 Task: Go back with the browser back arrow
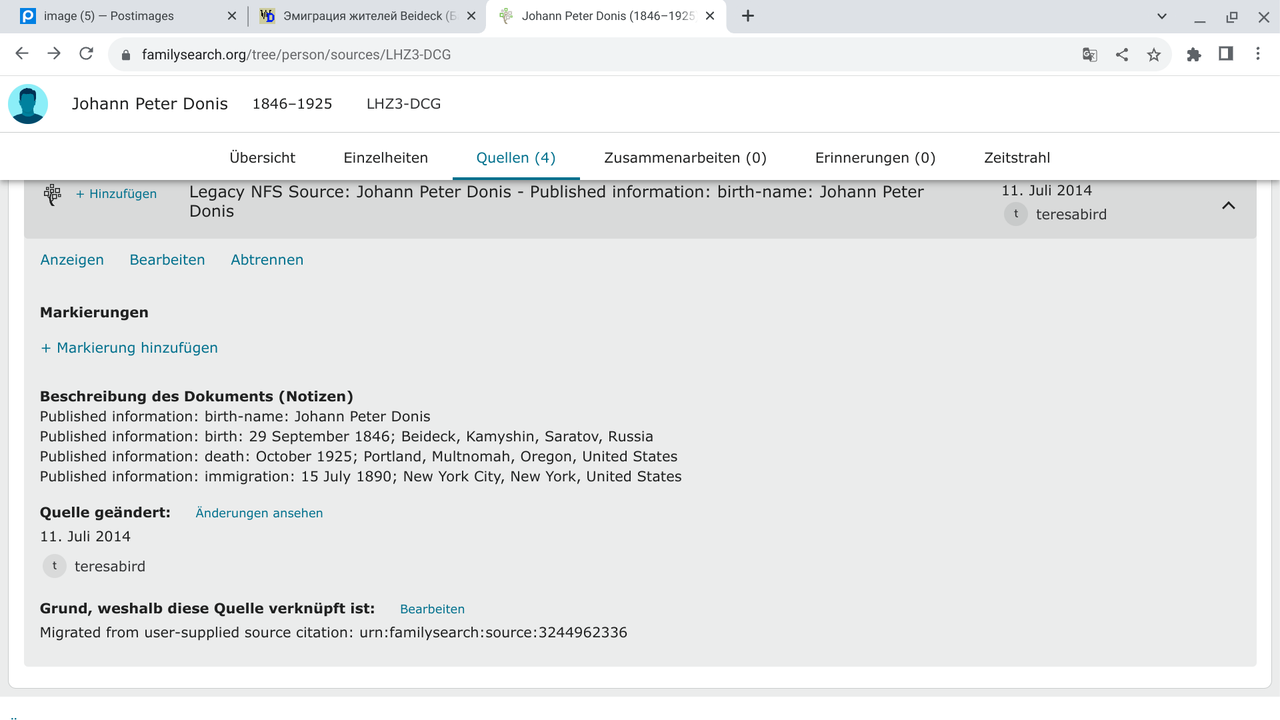tap(22, 54)
